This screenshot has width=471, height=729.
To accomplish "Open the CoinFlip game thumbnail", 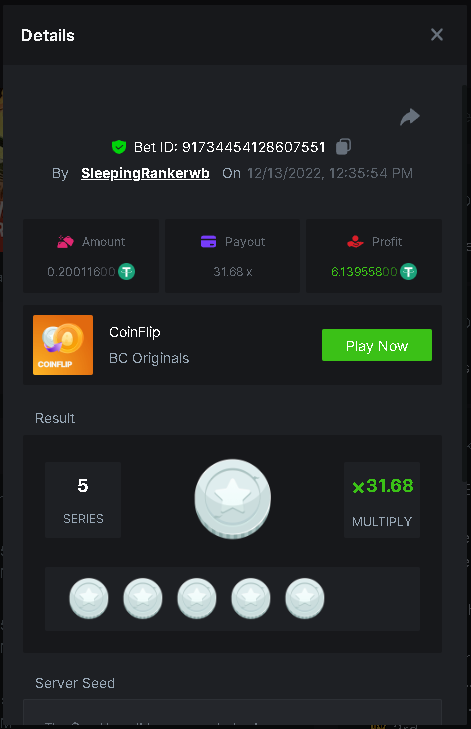I will coord(63,345).
